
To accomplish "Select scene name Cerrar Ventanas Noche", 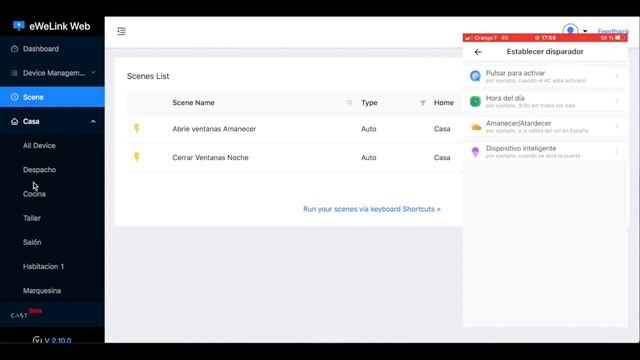I will (x=210, y=158).
